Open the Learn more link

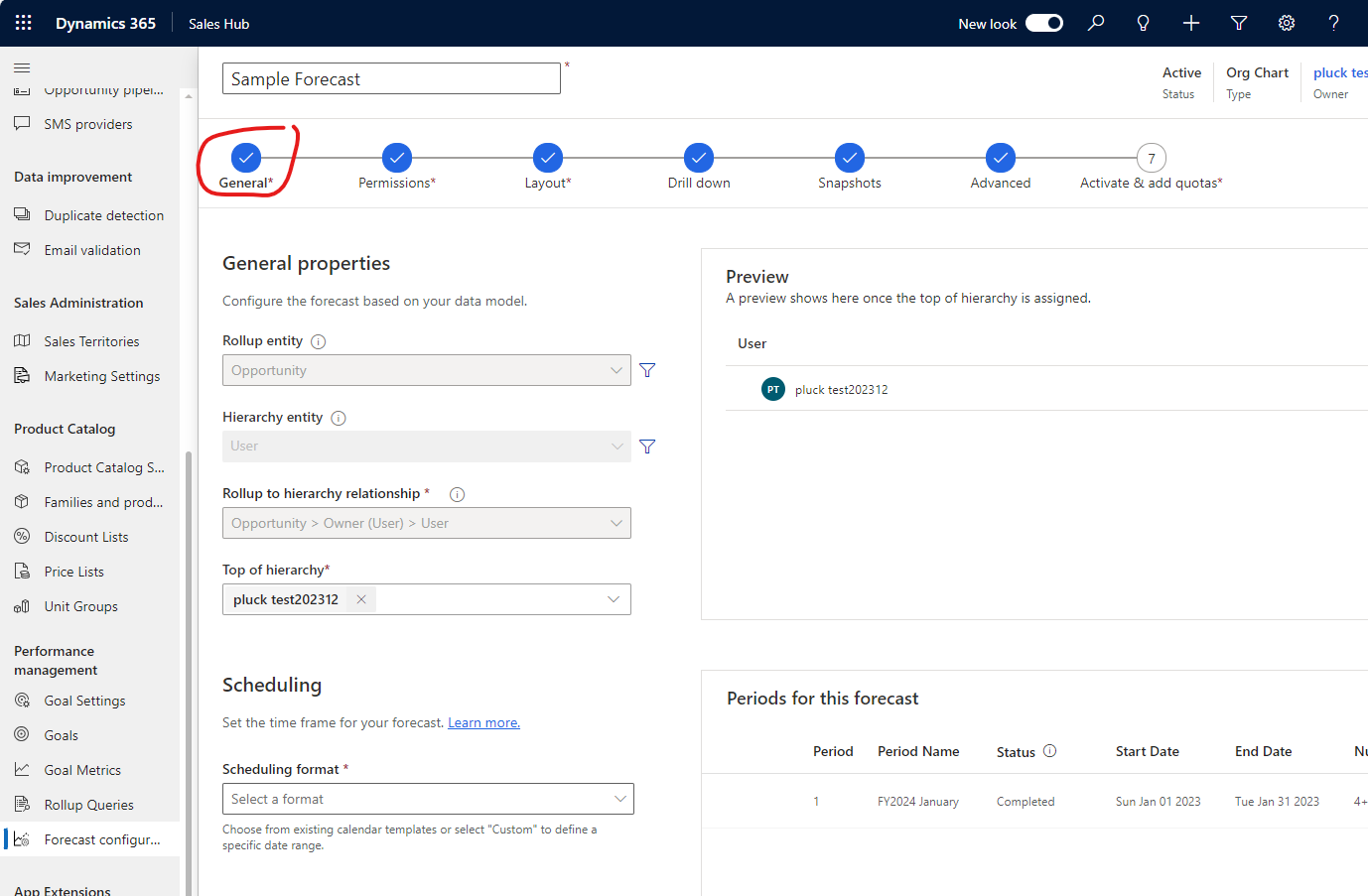pos(483,722)
